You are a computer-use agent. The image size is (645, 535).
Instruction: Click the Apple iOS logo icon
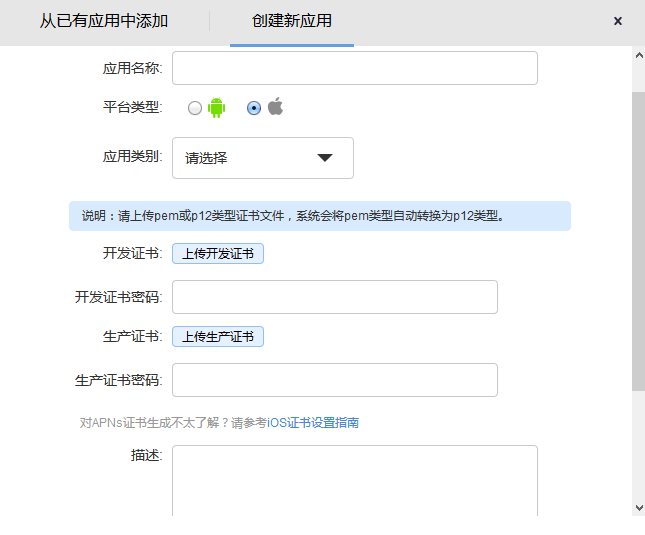(275, 107)
